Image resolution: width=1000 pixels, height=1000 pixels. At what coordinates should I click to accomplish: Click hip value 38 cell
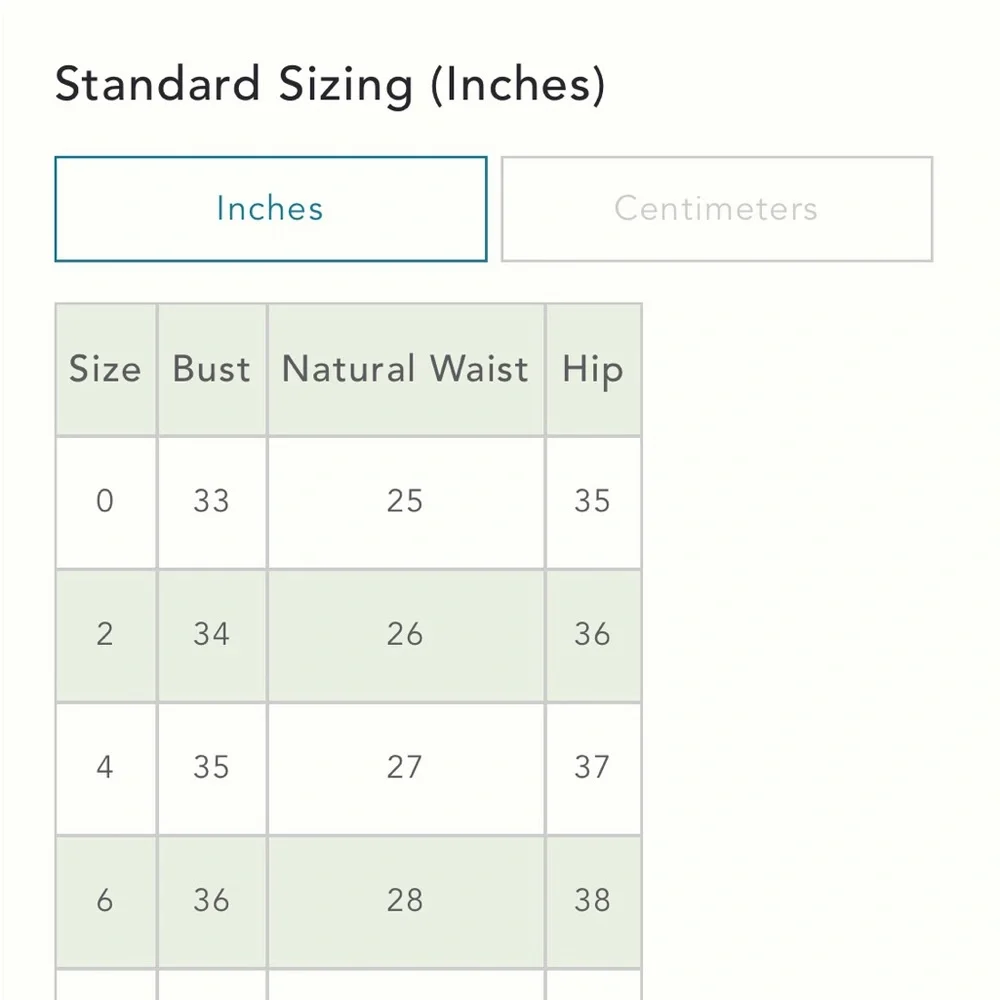(592, 900)
